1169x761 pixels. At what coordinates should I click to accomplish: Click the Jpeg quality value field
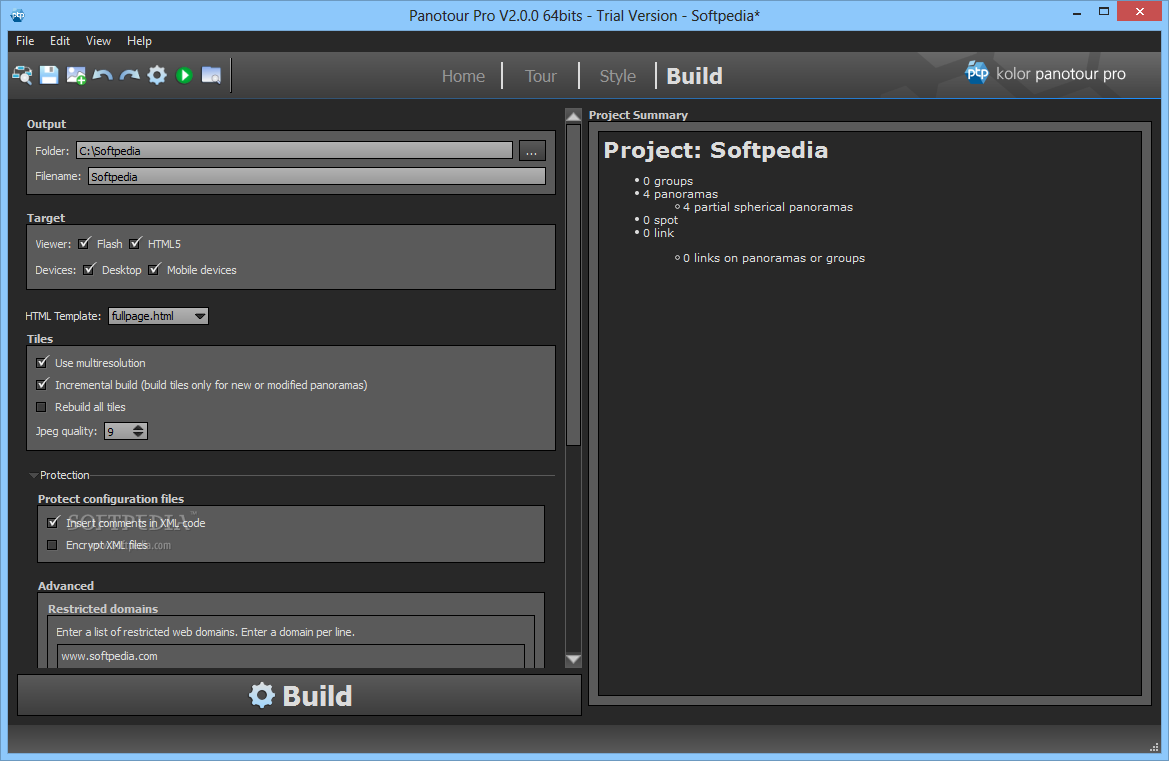coord(118,432)
